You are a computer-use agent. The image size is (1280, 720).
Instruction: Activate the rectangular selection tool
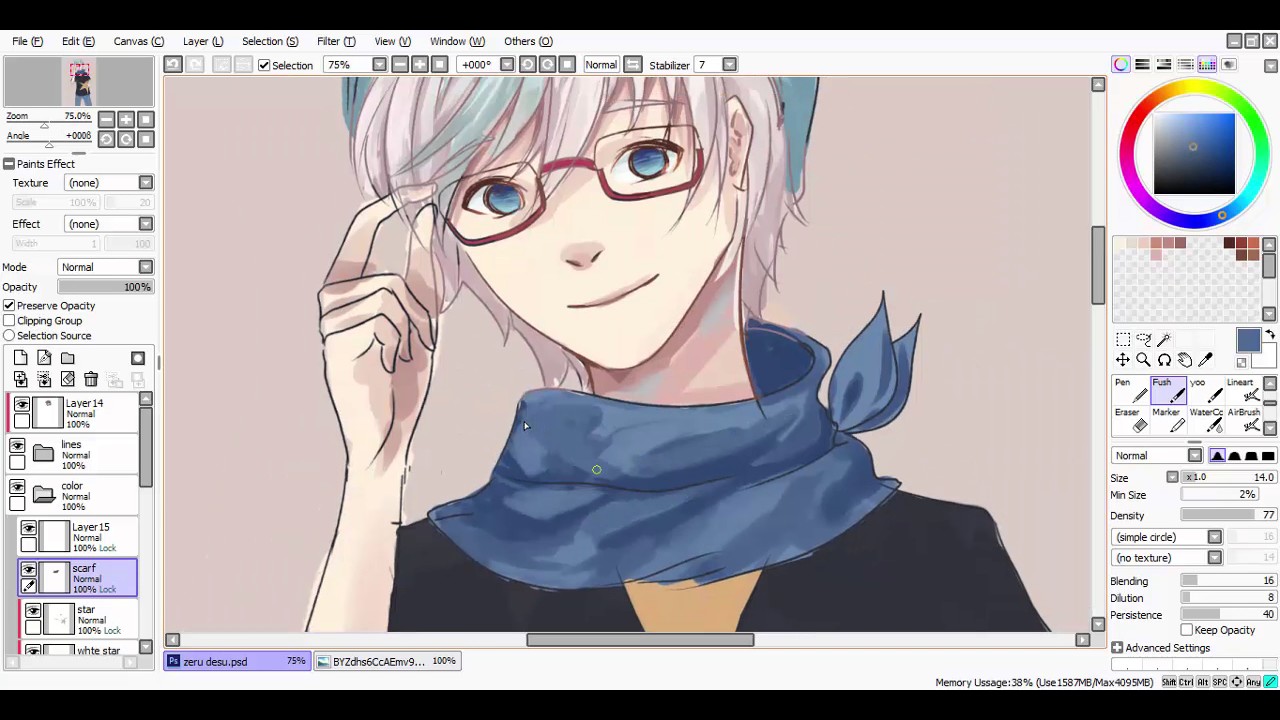tap(1123, 340)
